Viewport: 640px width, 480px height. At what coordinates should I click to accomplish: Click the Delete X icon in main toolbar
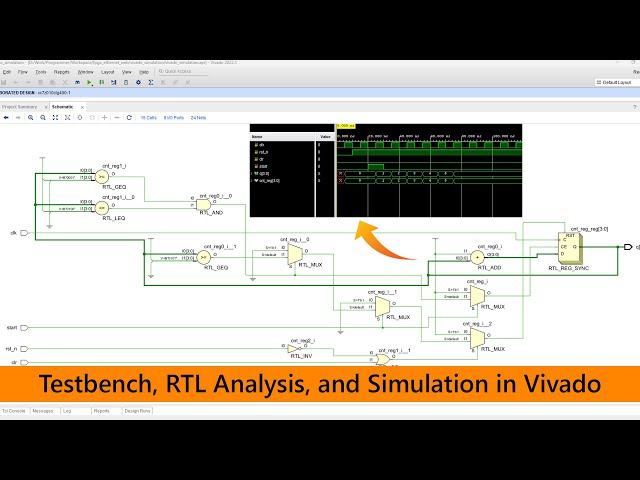[x=65, y=82]
